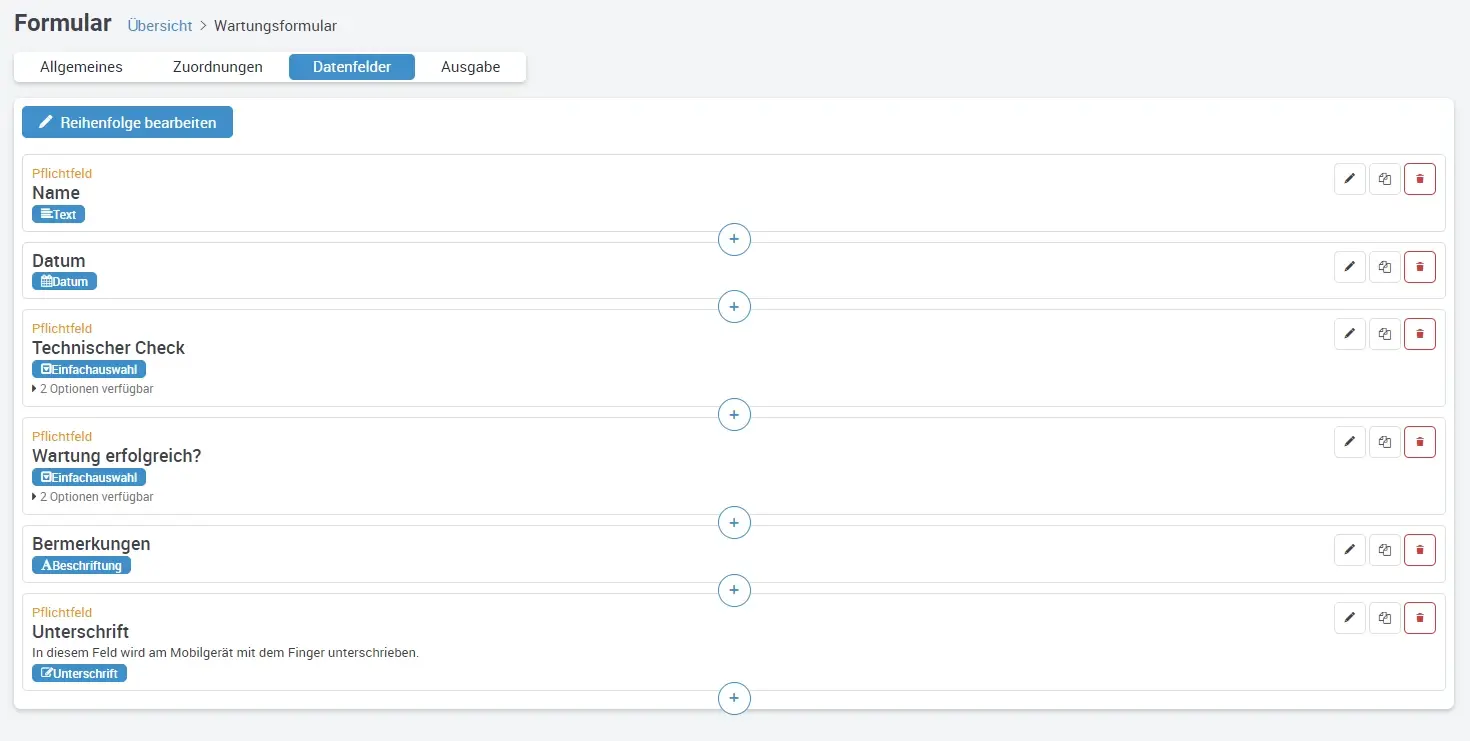Edit the Name field with pencil icon
Image resolution: width=1470 pixels, height=741 pixels.
1349,179
